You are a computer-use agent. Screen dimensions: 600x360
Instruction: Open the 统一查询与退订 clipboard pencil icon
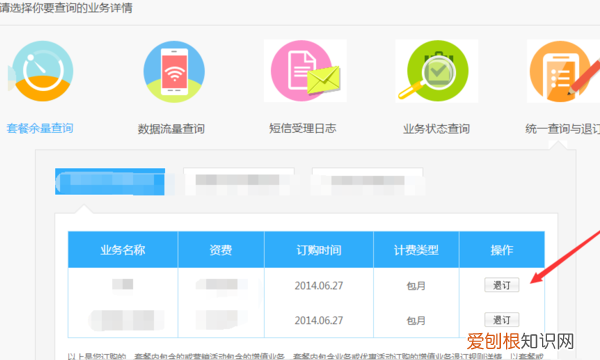pyautogui.click(x=564, y=71)
